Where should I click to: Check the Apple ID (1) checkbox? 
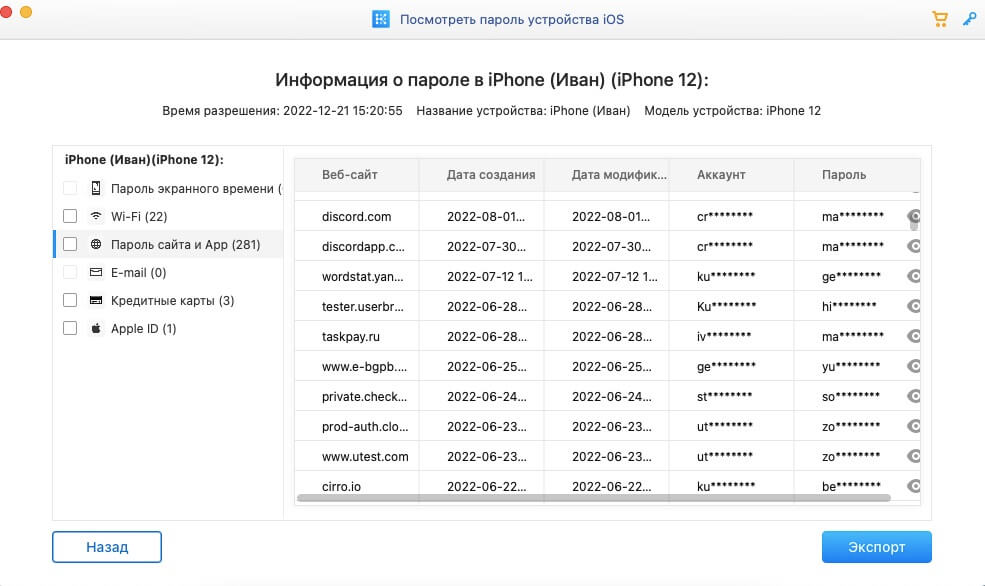point(70,328)
